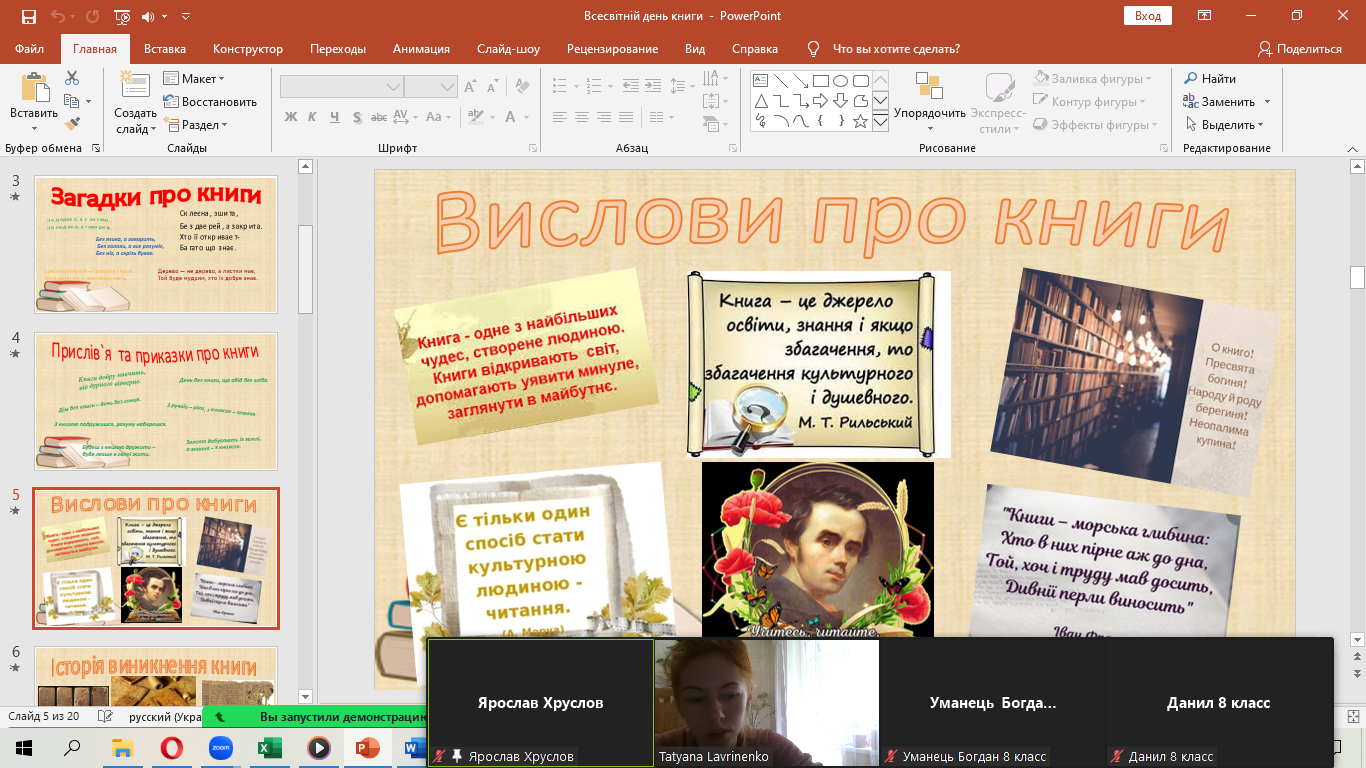Expand the shapes gallery More button
Viewport: 1366px width, 768px height.
[x=880, y=121]
